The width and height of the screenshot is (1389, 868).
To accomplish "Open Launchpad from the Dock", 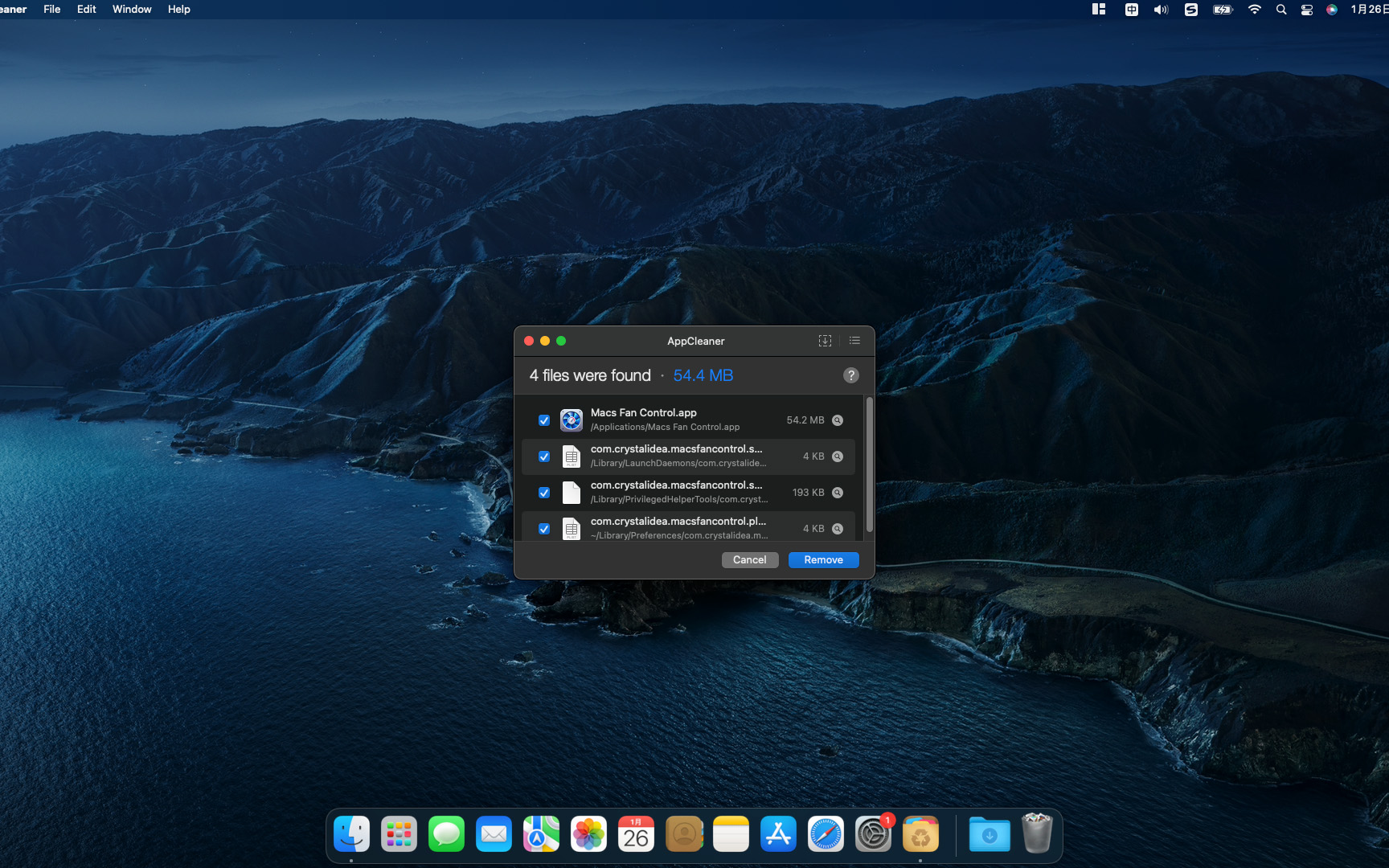I will click(x=399, y=834).
